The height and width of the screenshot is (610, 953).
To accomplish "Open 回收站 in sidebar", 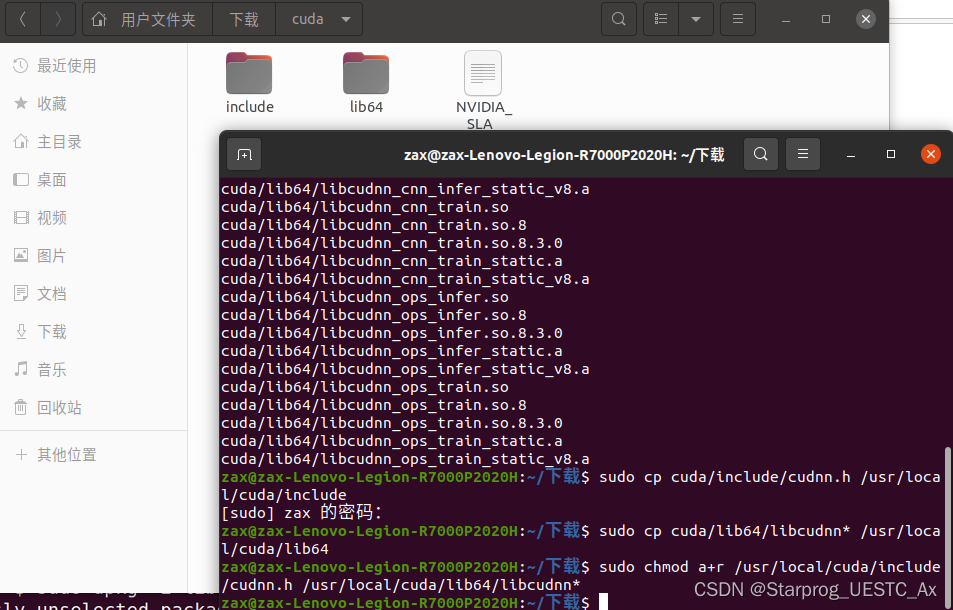I will (x=94, y=408).
